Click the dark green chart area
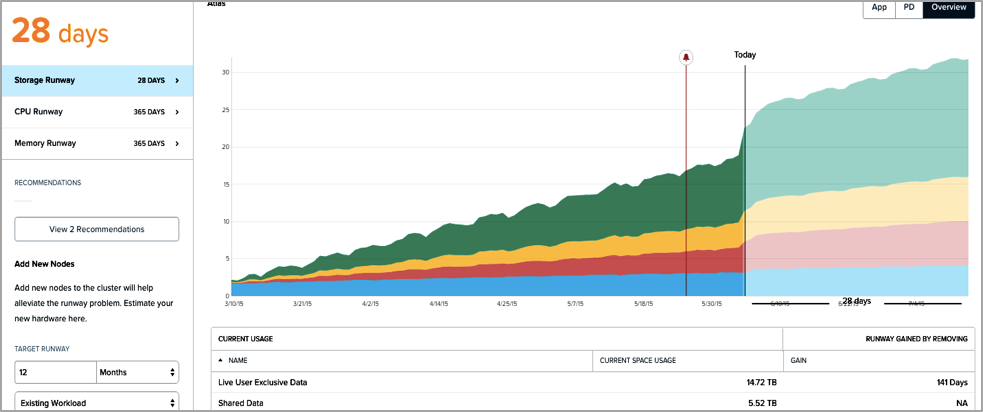Viewport: 983px width, 412px height. (x=564, y=219)
